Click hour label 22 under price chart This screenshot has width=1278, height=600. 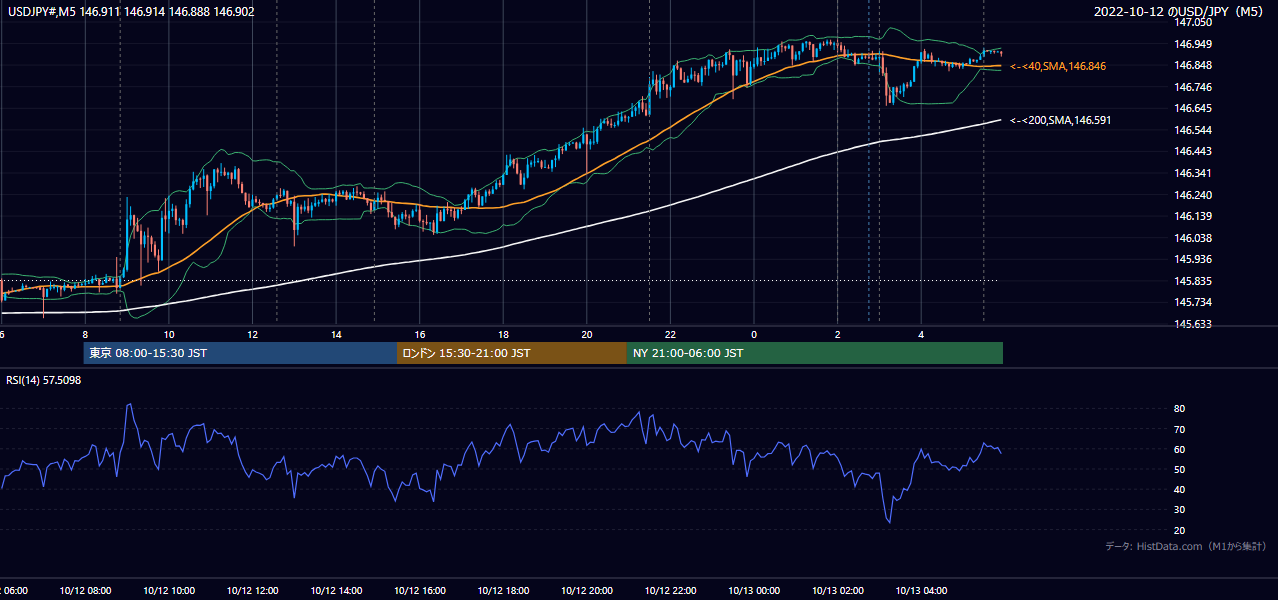pyautogui.click(x=670, y=334)
